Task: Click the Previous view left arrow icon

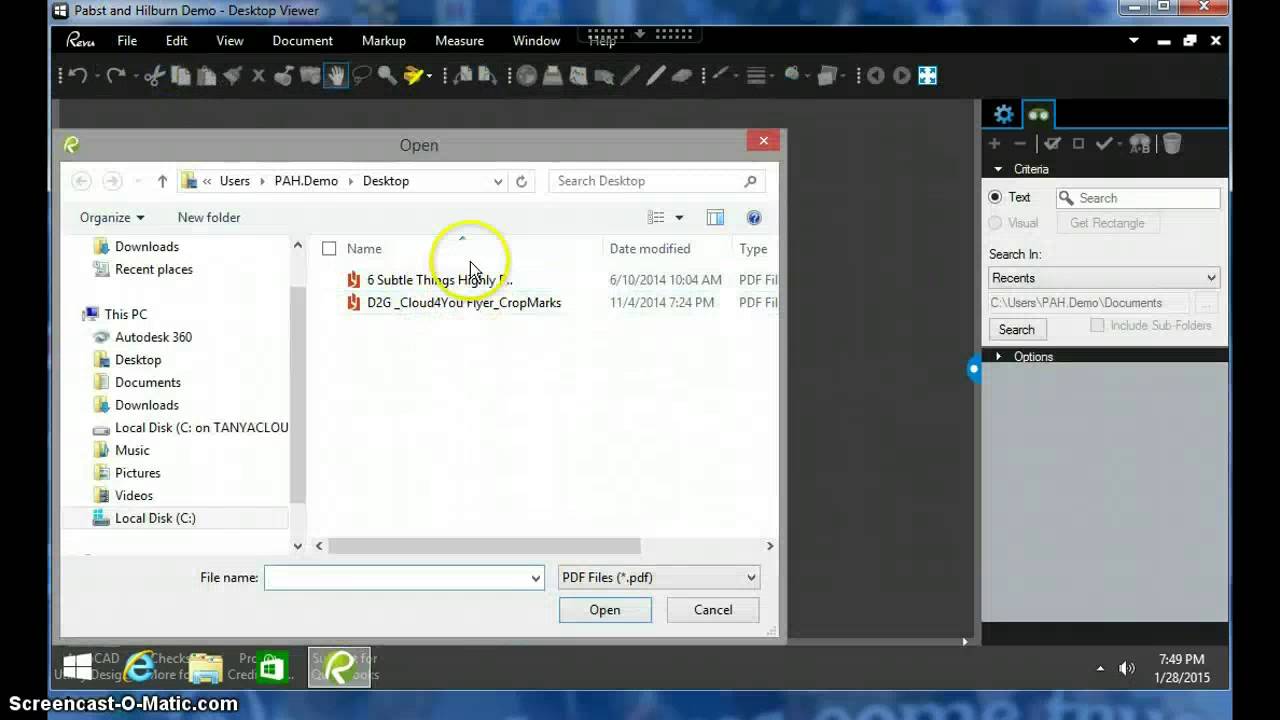Action: [876, 76]
